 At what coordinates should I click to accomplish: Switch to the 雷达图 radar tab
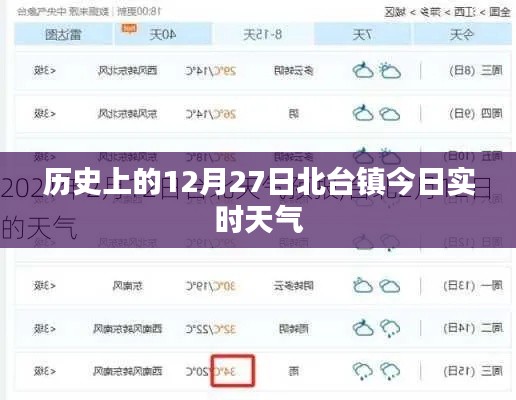(x=63, y=34)
